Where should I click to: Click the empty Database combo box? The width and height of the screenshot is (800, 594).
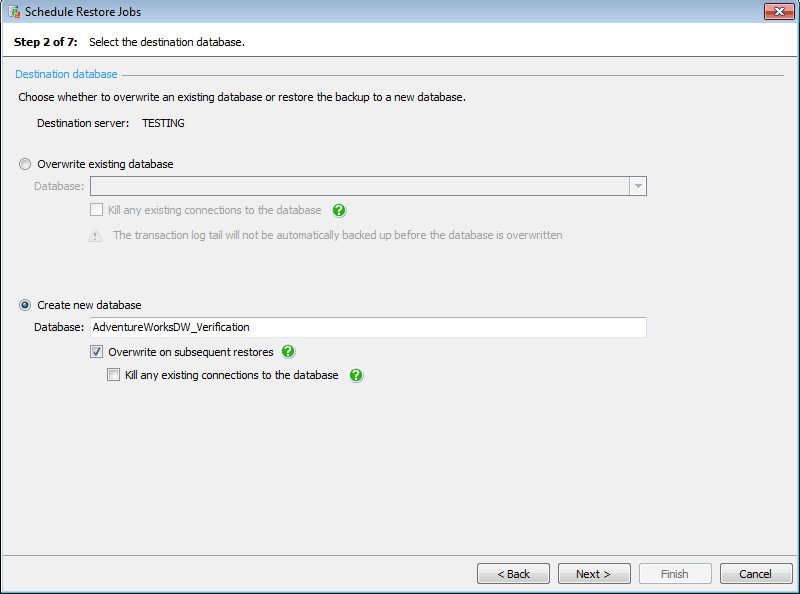(x=360, y=185)
